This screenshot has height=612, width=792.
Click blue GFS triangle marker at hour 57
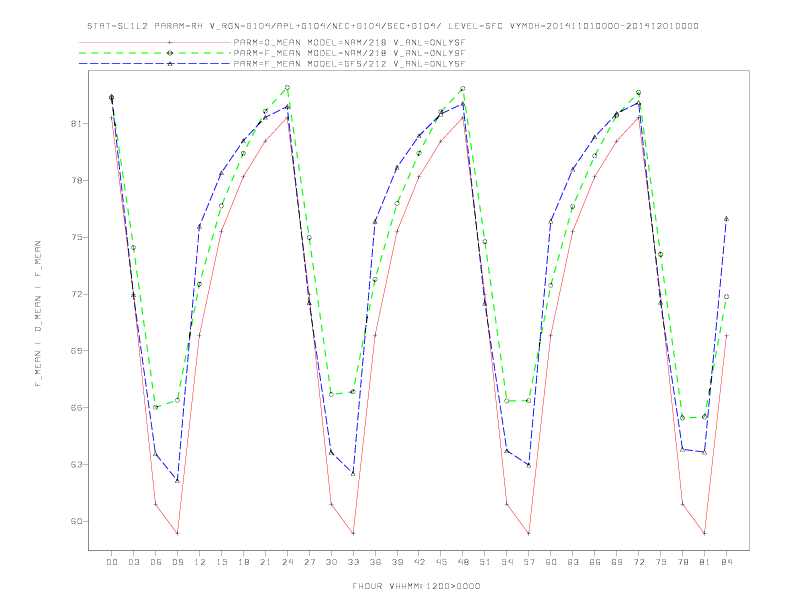tap(529, 466)
